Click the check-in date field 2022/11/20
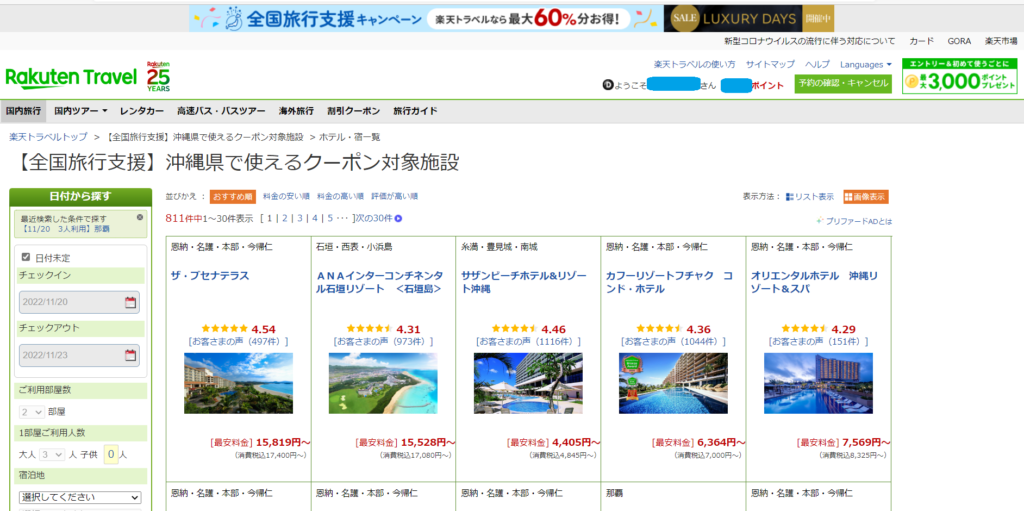 point(79,302)
